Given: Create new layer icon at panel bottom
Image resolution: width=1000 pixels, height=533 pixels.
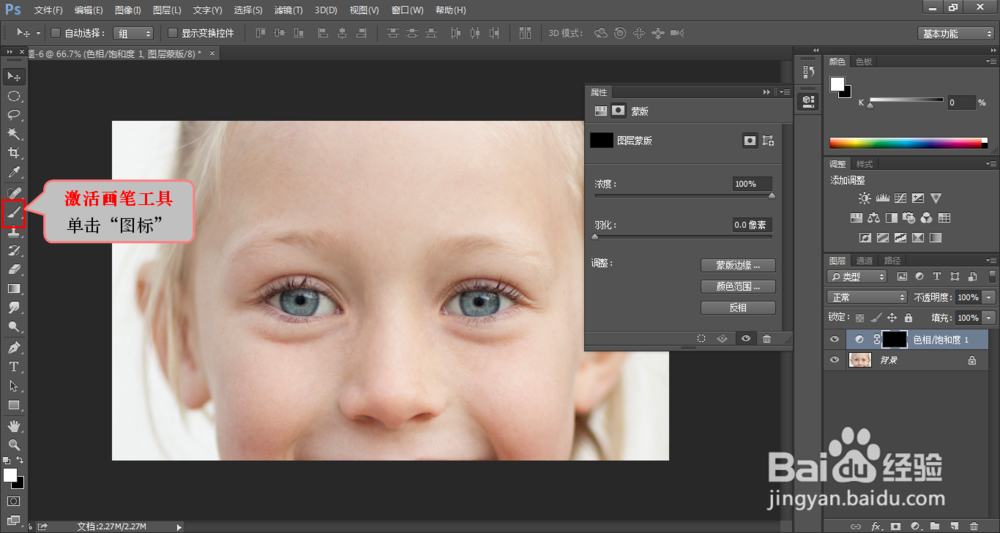Looking at the screenshot, I should pos(954,527).
